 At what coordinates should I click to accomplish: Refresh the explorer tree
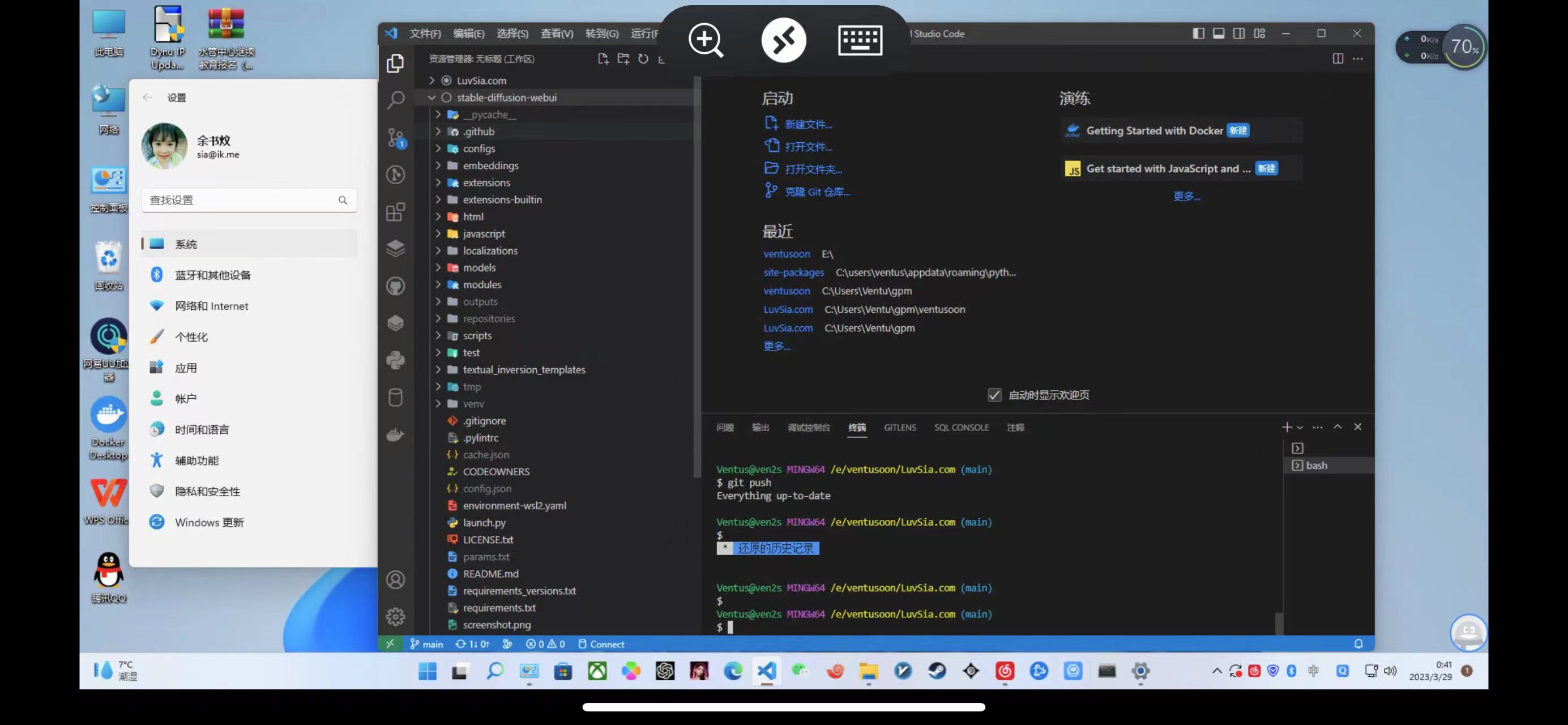point(643,58)
